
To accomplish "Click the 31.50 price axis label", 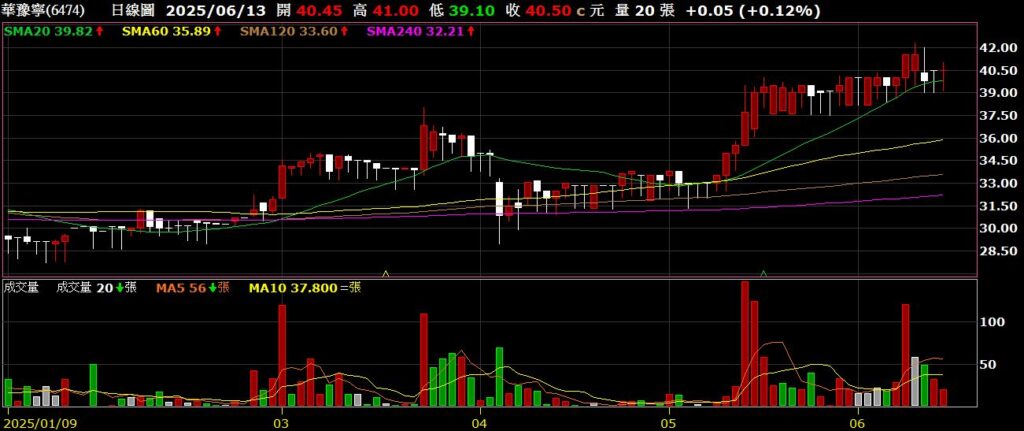I will tap(997, 206).
